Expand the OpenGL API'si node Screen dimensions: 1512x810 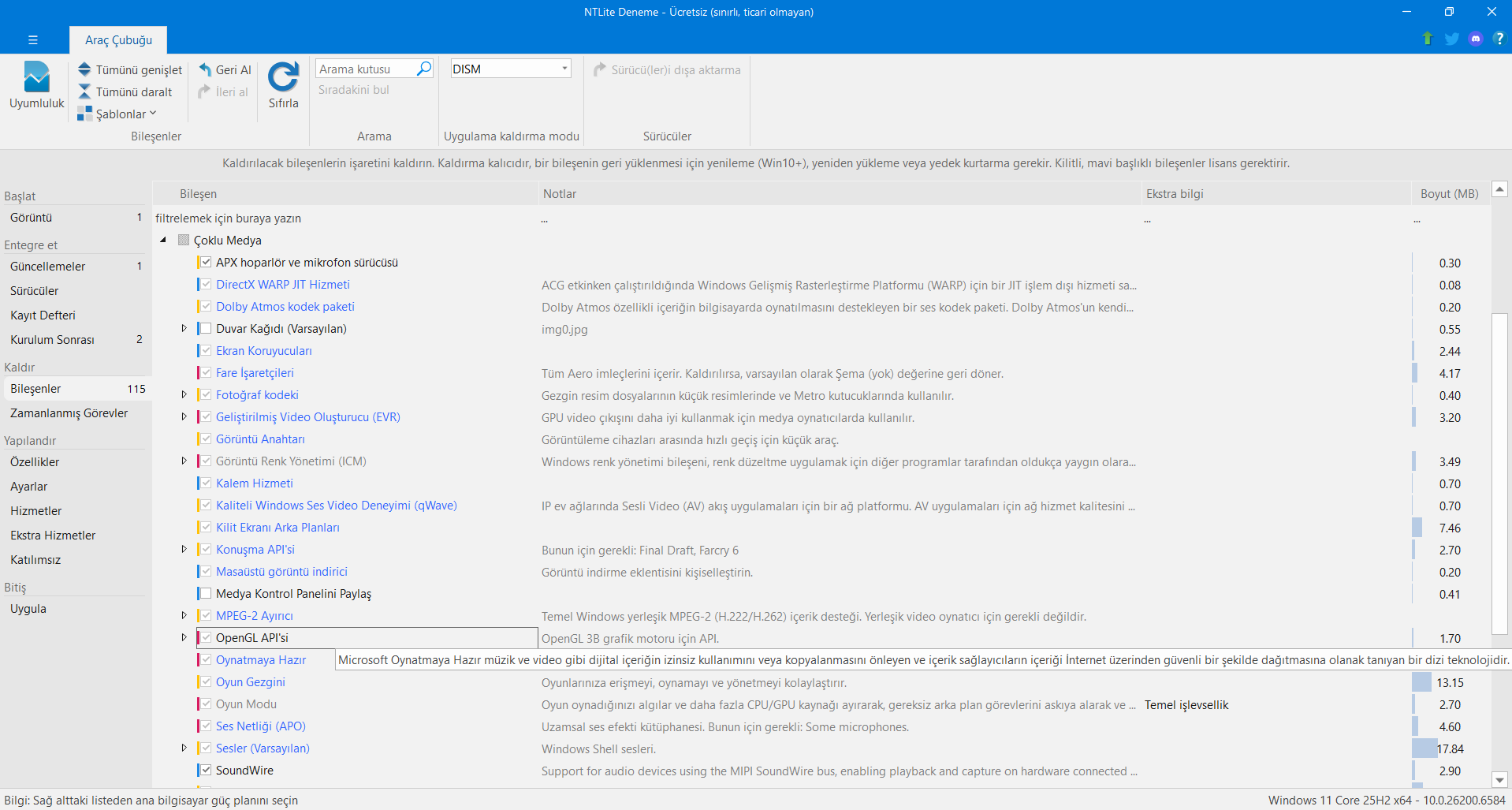click(x=184, y=637)
